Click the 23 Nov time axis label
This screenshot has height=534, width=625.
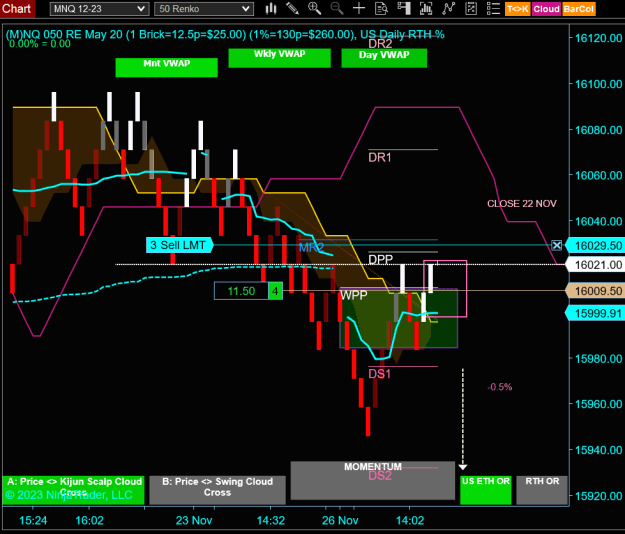click(194, 520)
